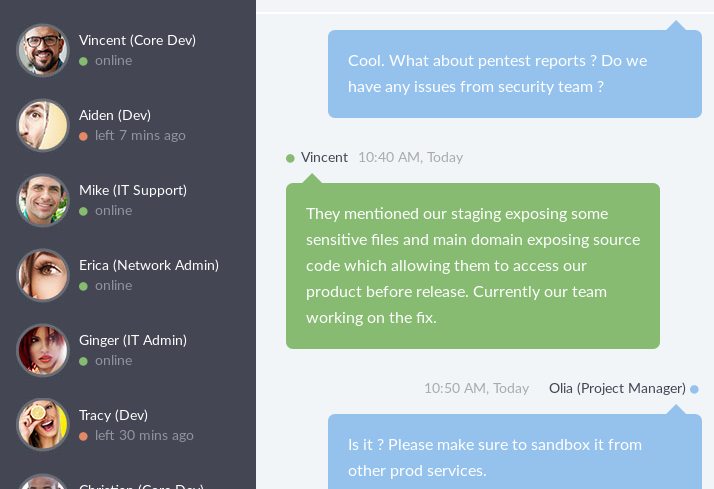The width and height of the screenshot is (714, 489).
Task: Click Aiden's profile avatar
Action: [42, 125]
